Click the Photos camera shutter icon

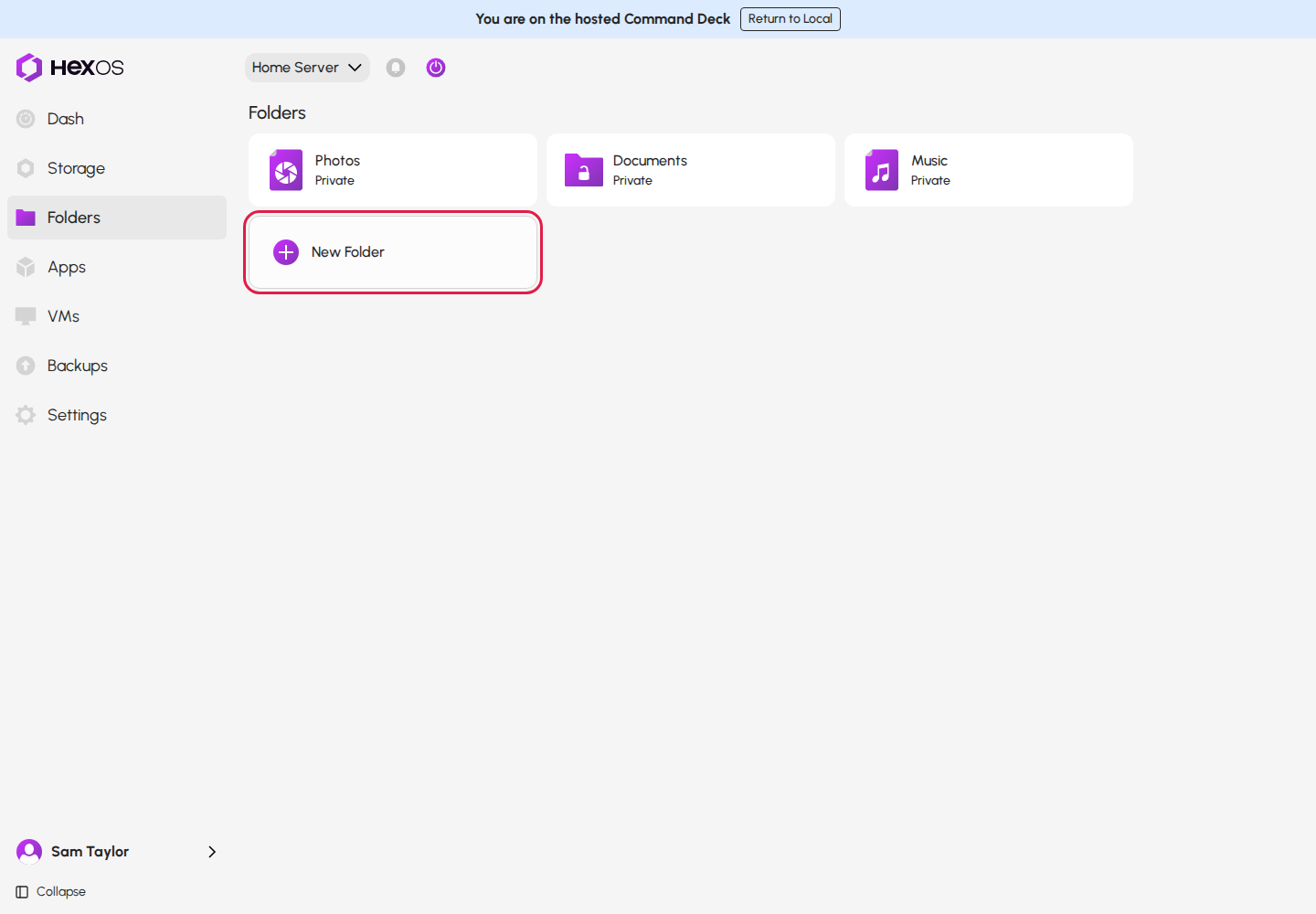tap(286, 170)
